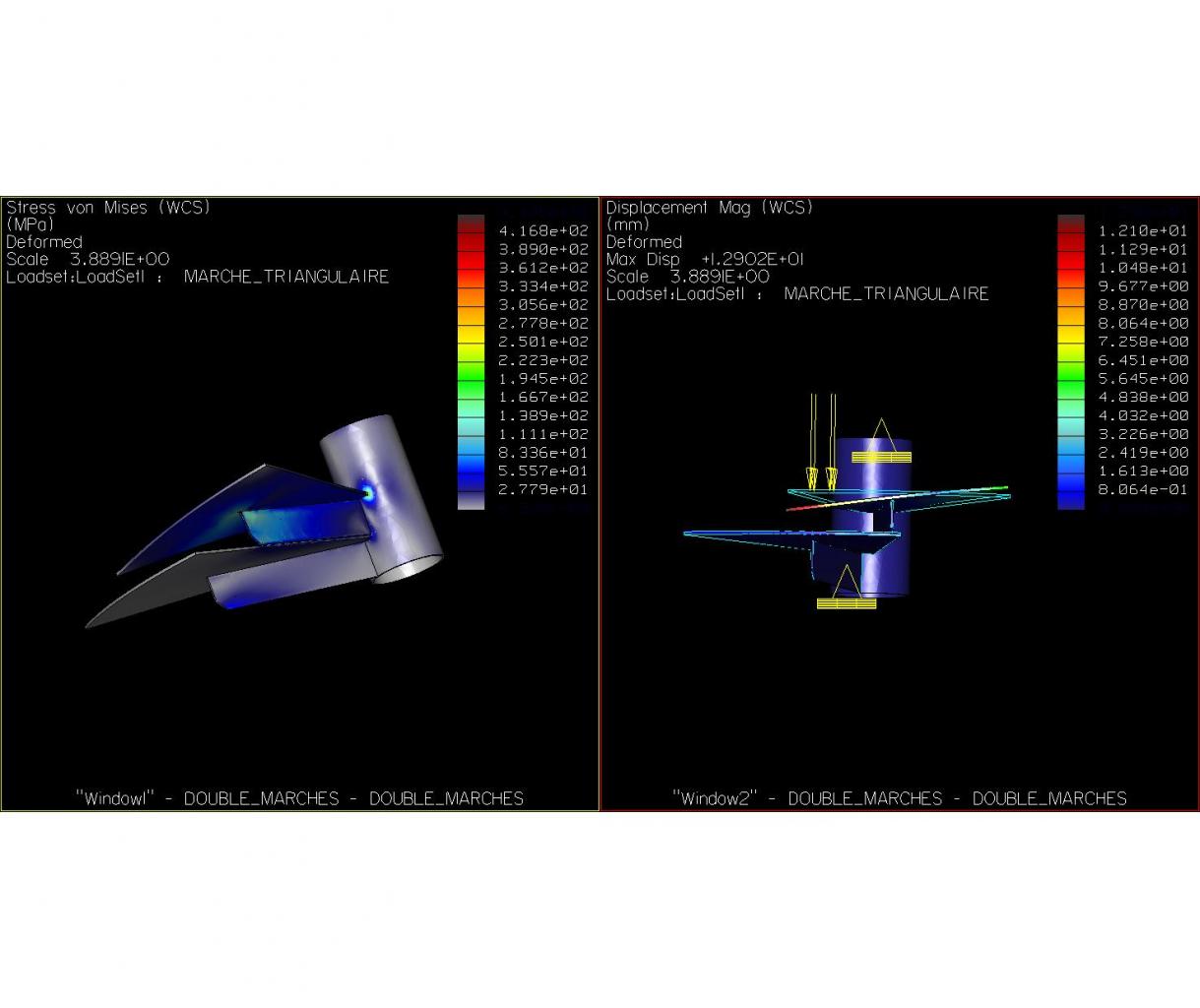Click the Scale value in the stress window
Viewport: 1200px width, 1008px height.
(x=119, y=259)
